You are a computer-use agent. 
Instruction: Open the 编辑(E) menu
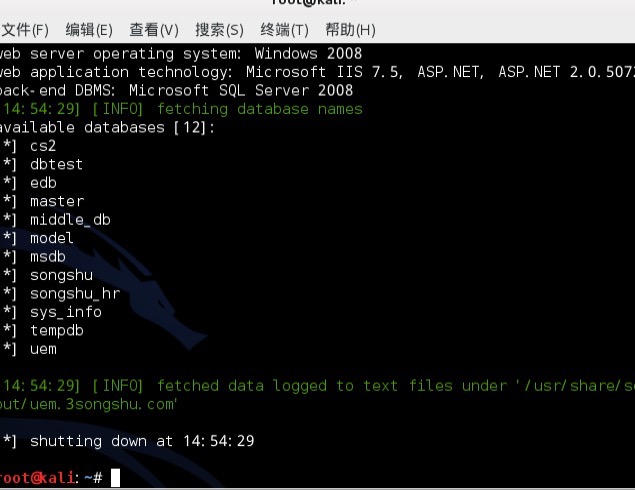click(89, 30)
